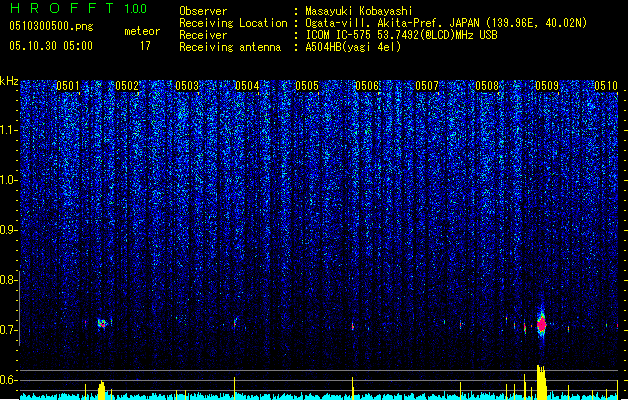This screenshot has height=400, width=629.
Task: Click the meteor echo blob after 0501
Action: [x=102, y=323]
